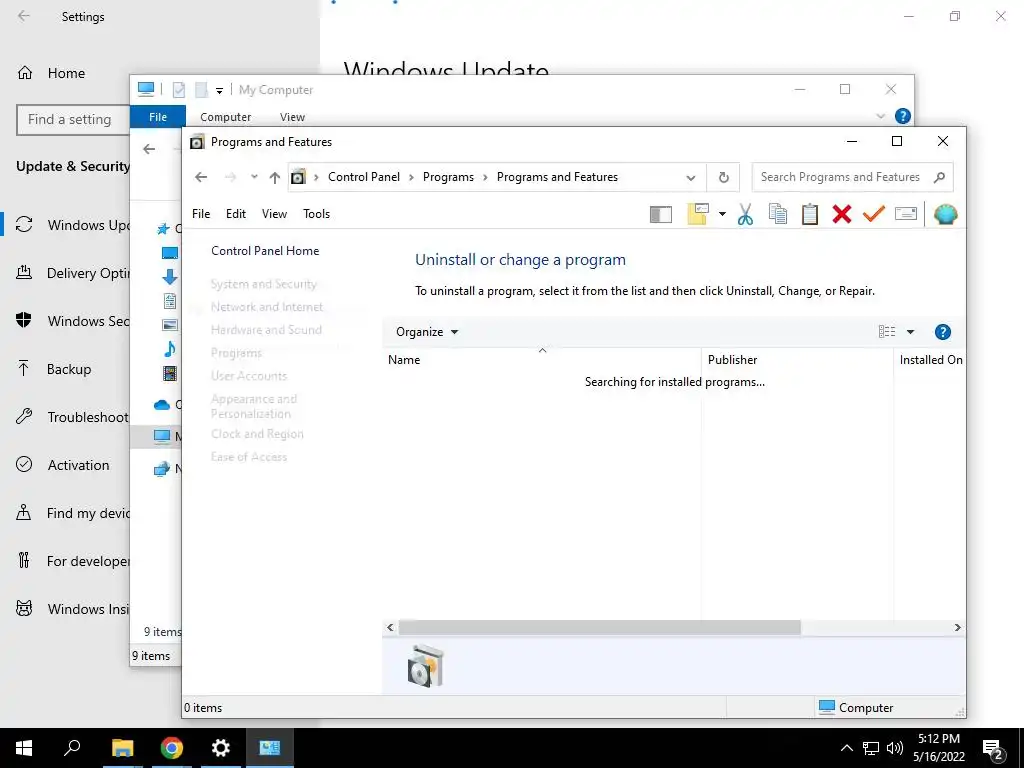Click the horizontal scrollbar thumb

(x=600, y=628)
